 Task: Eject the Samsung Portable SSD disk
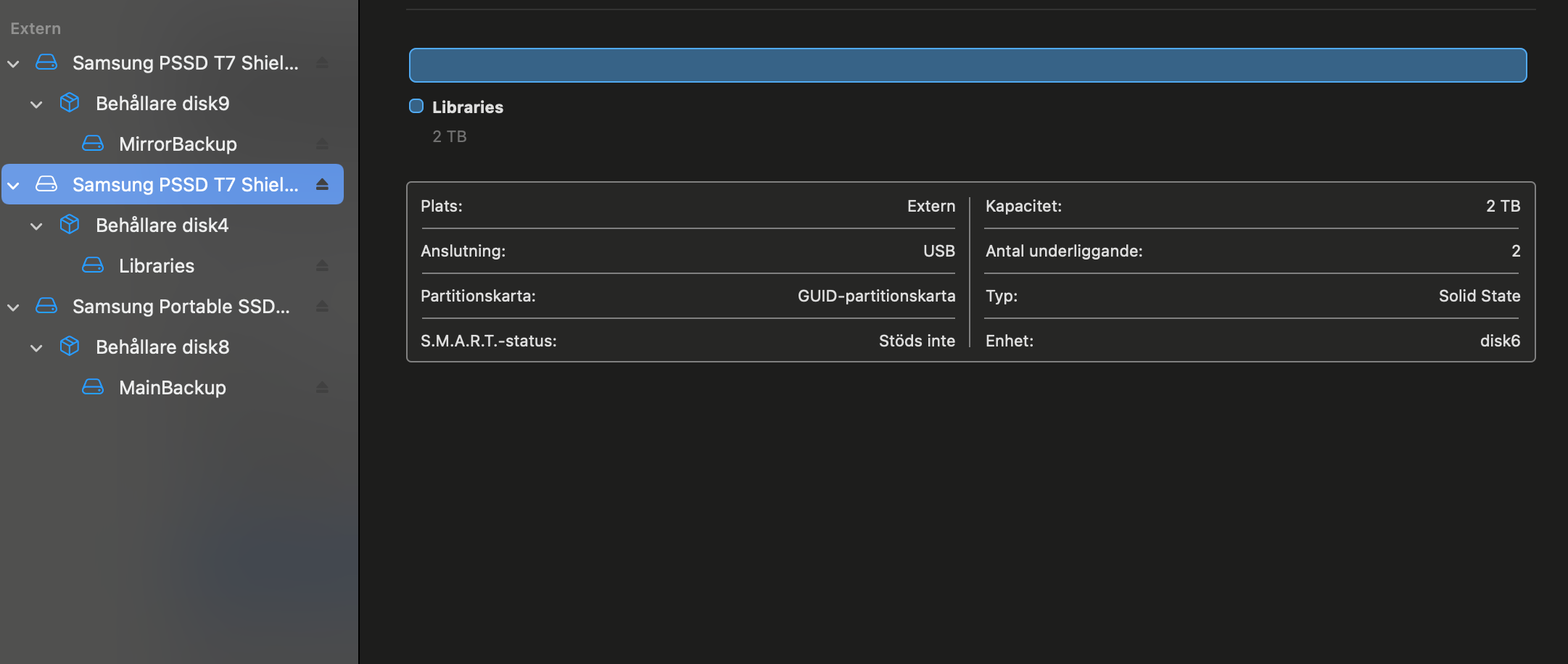[x=323, y=306]
